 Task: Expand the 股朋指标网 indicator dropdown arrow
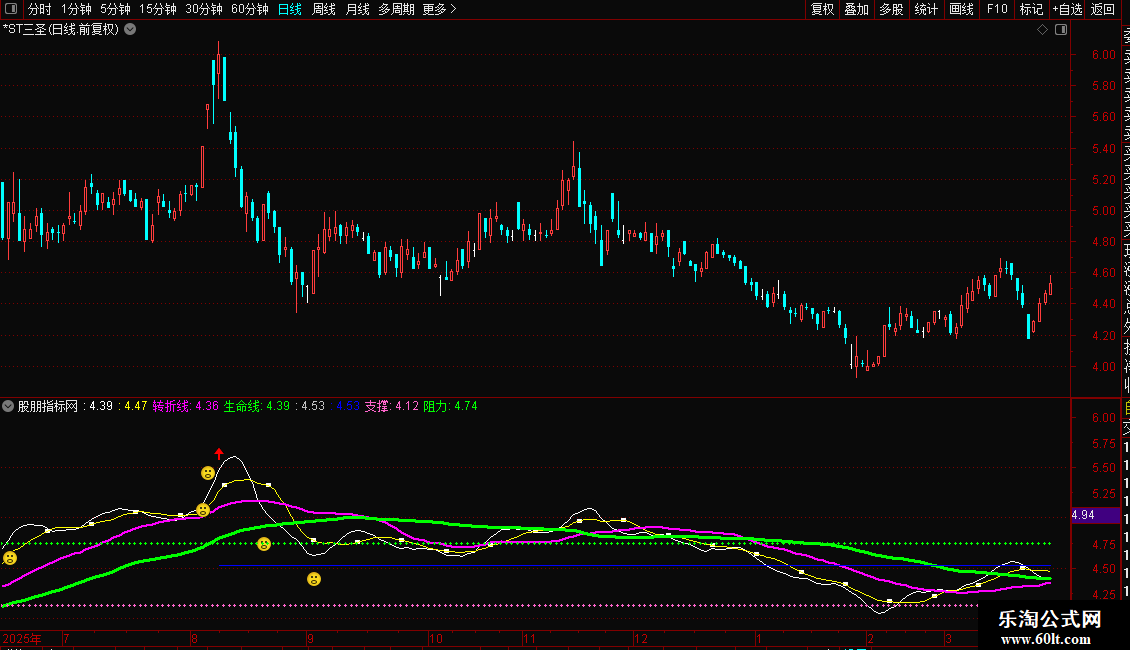point(9,406)
